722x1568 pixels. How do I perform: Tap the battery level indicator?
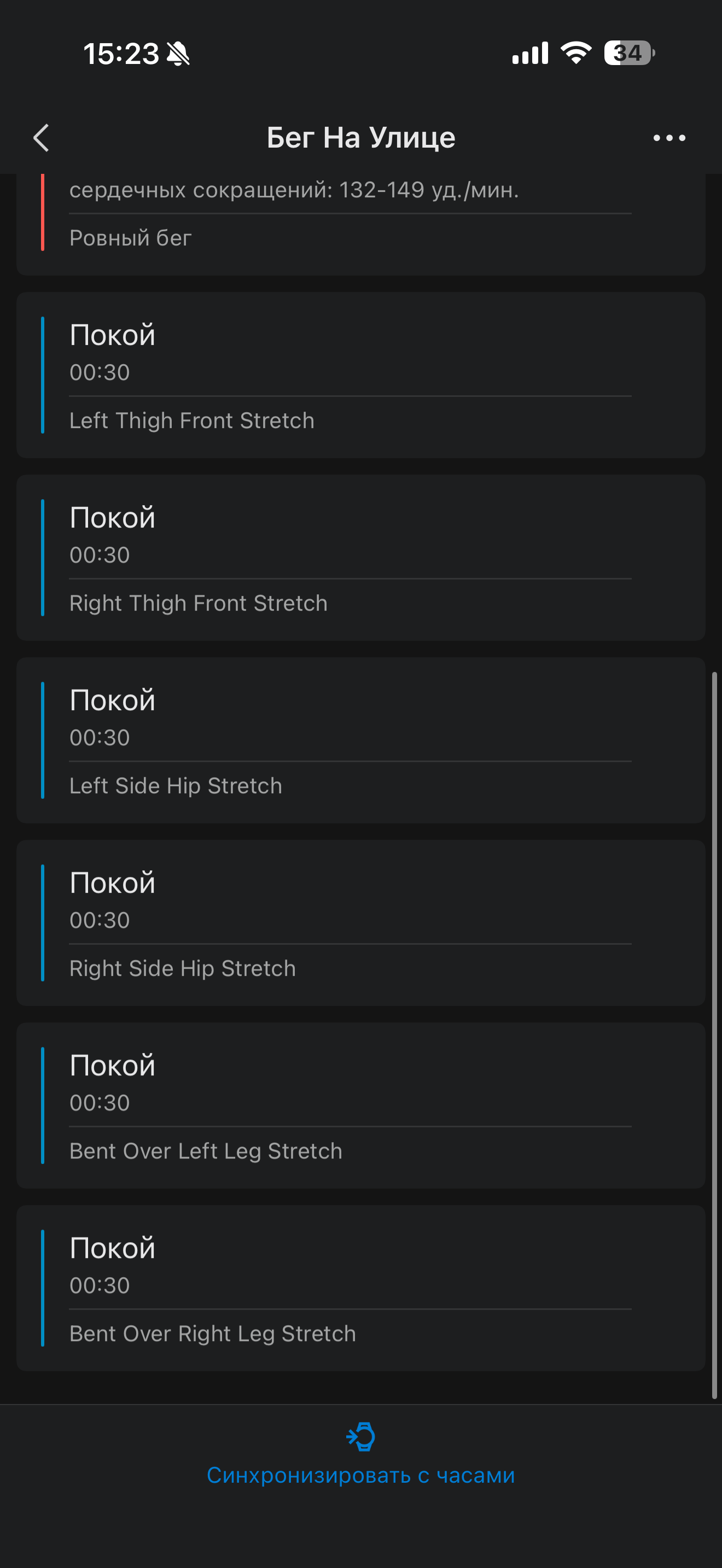tap(629, 53)
